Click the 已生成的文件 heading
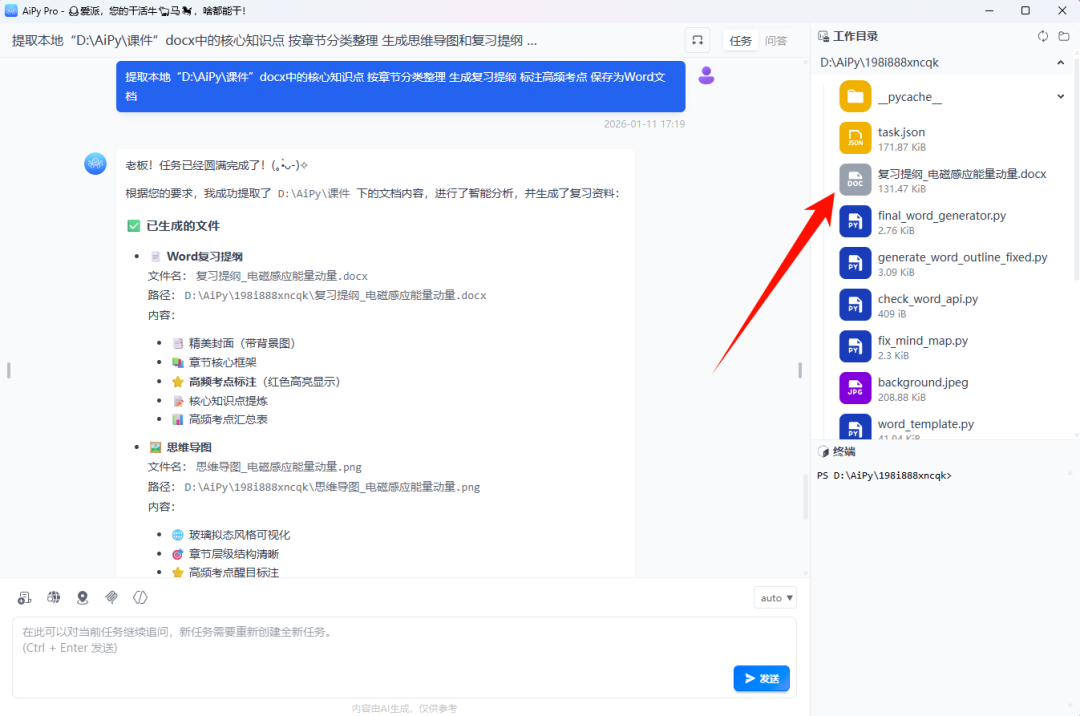The image size is (1080, 716). point(183,226)
